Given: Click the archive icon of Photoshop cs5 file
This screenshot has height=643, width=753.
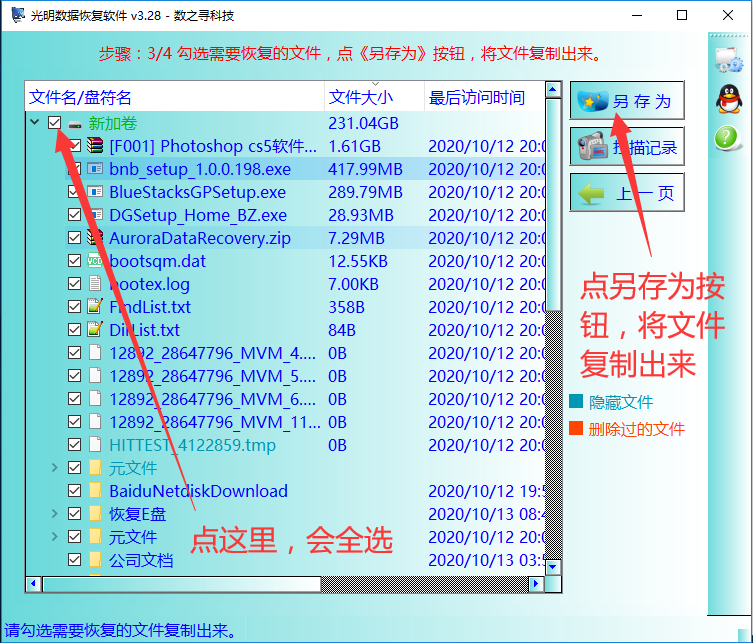Looking at the screenshot, I should (x=95, y=145).
